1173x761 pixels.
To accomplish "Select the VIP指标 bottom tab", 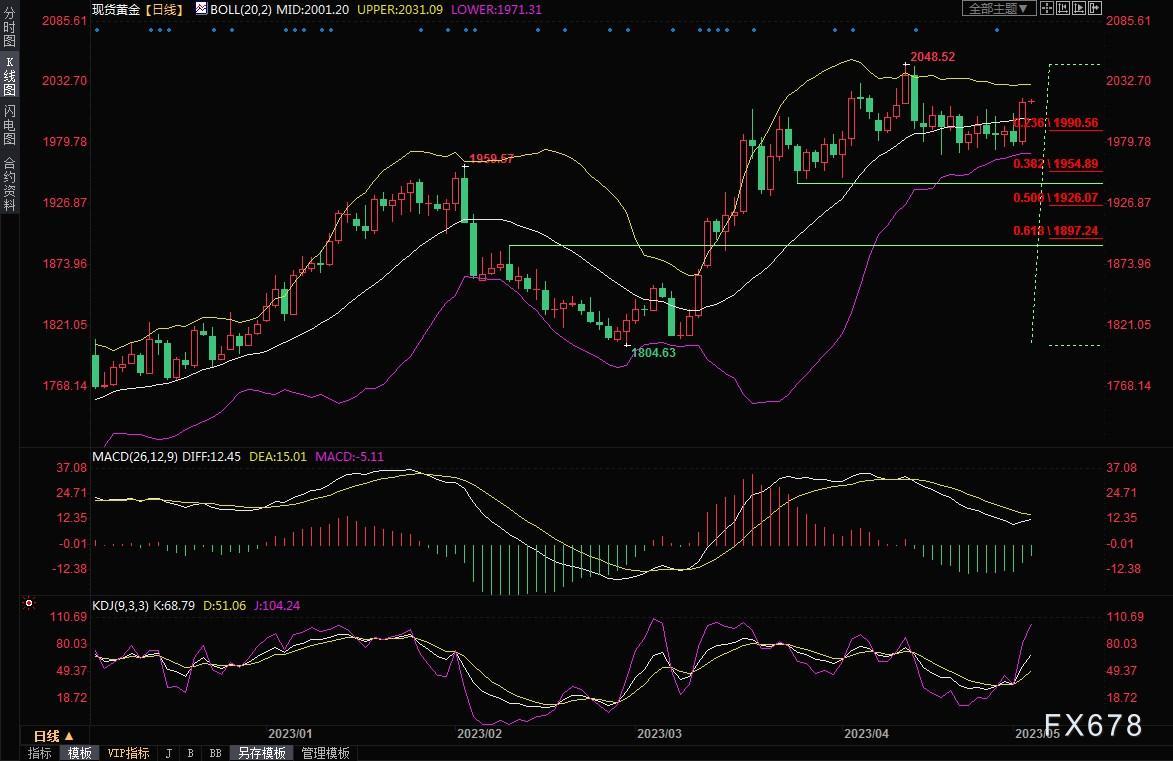I will click(x=128, y=753).
